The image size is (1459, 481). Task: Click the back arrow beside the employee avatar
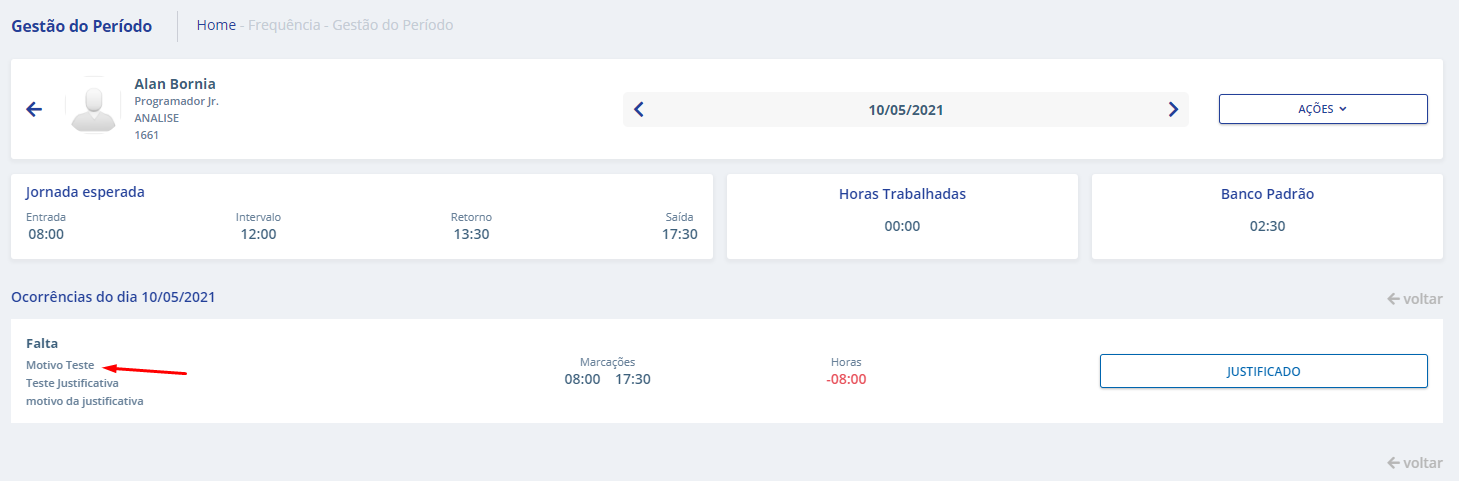click(x=34, y=110)
